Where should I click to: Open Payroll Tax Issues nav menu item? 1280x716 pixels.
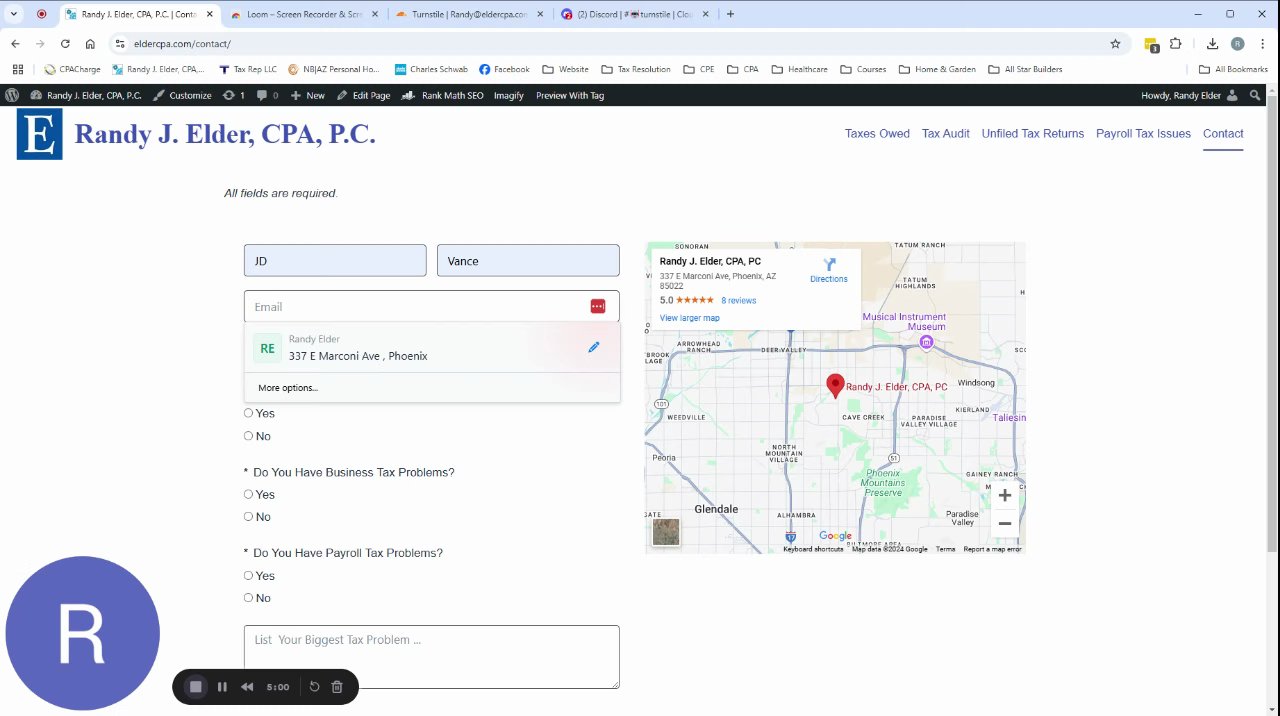1143,133
